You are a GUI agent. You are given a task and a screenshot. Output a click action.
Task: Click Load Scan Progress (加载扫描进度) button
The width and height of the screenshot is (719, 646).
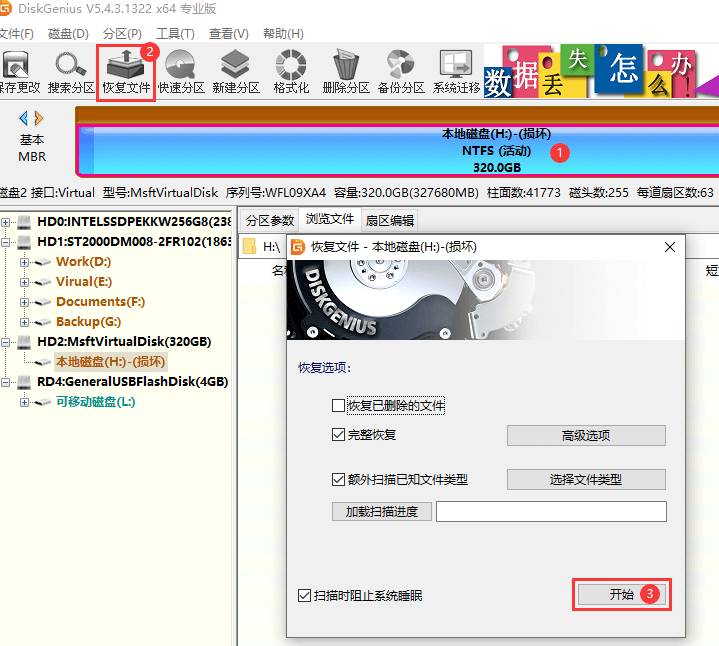(382, 511)
